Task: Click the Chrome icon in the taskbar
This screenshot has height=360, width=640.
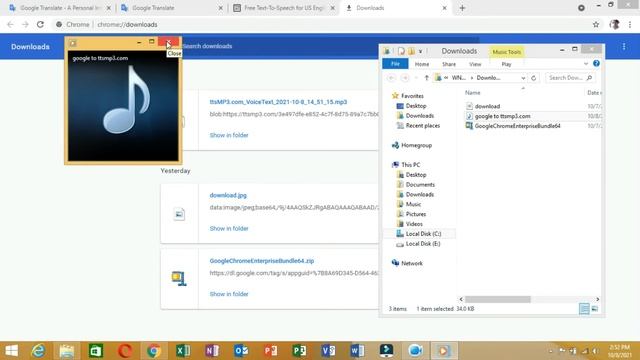Action: click(154, 351)
